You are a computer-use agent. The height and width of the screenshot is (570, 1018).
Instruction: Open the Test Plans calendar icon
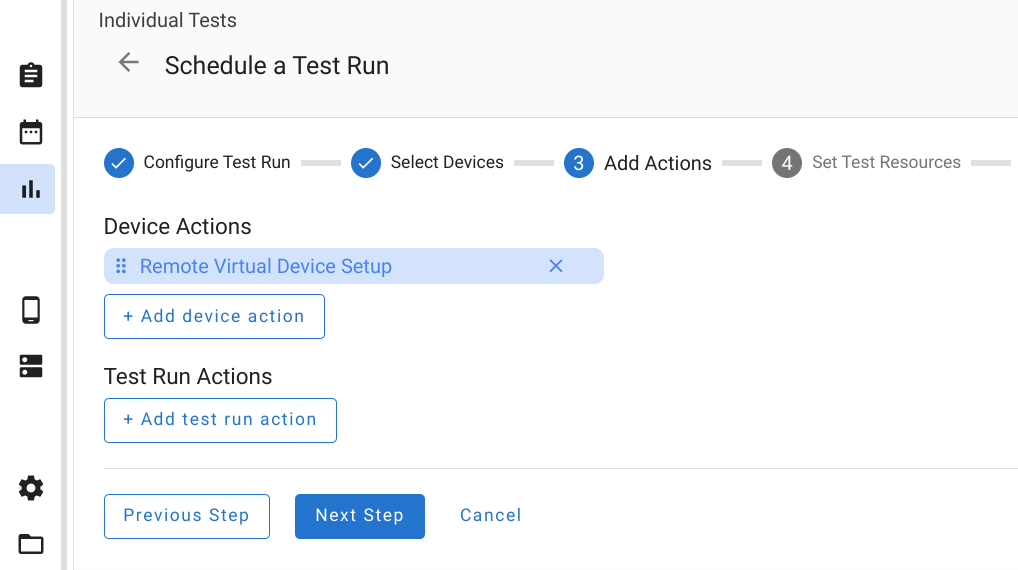pyautogui.click(x=31, y=132)
